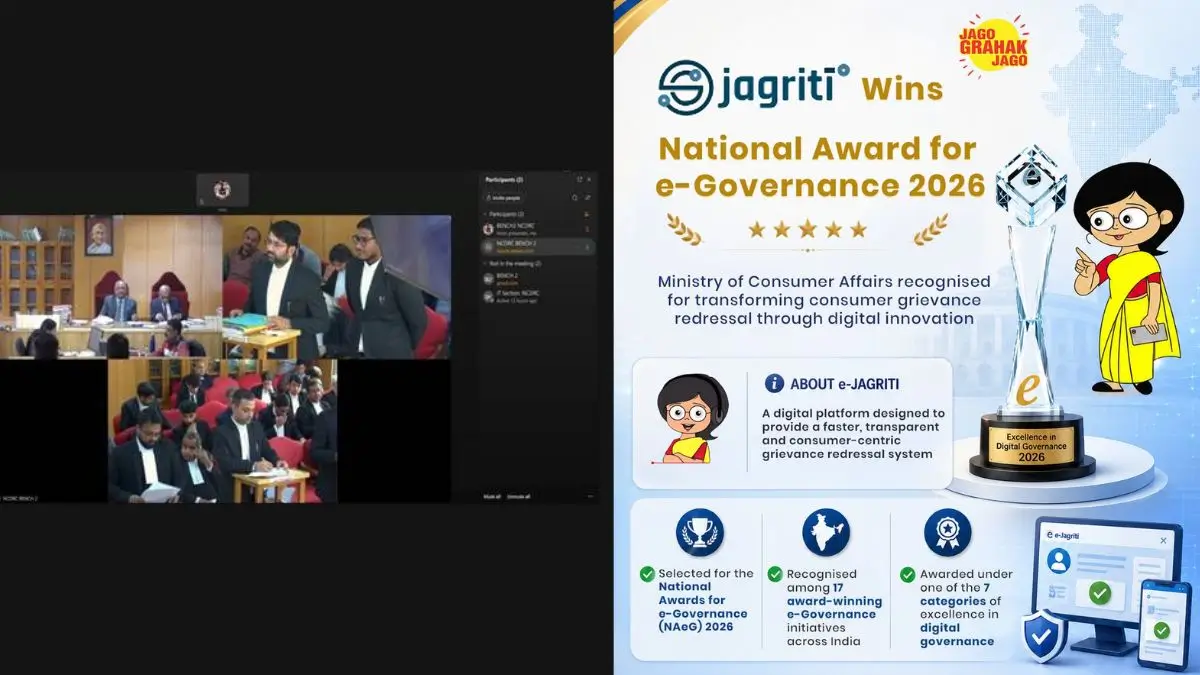This screenshot has height=675, width=1200.
Task: Click the sort icon beside the search icon
Action: 588,197
